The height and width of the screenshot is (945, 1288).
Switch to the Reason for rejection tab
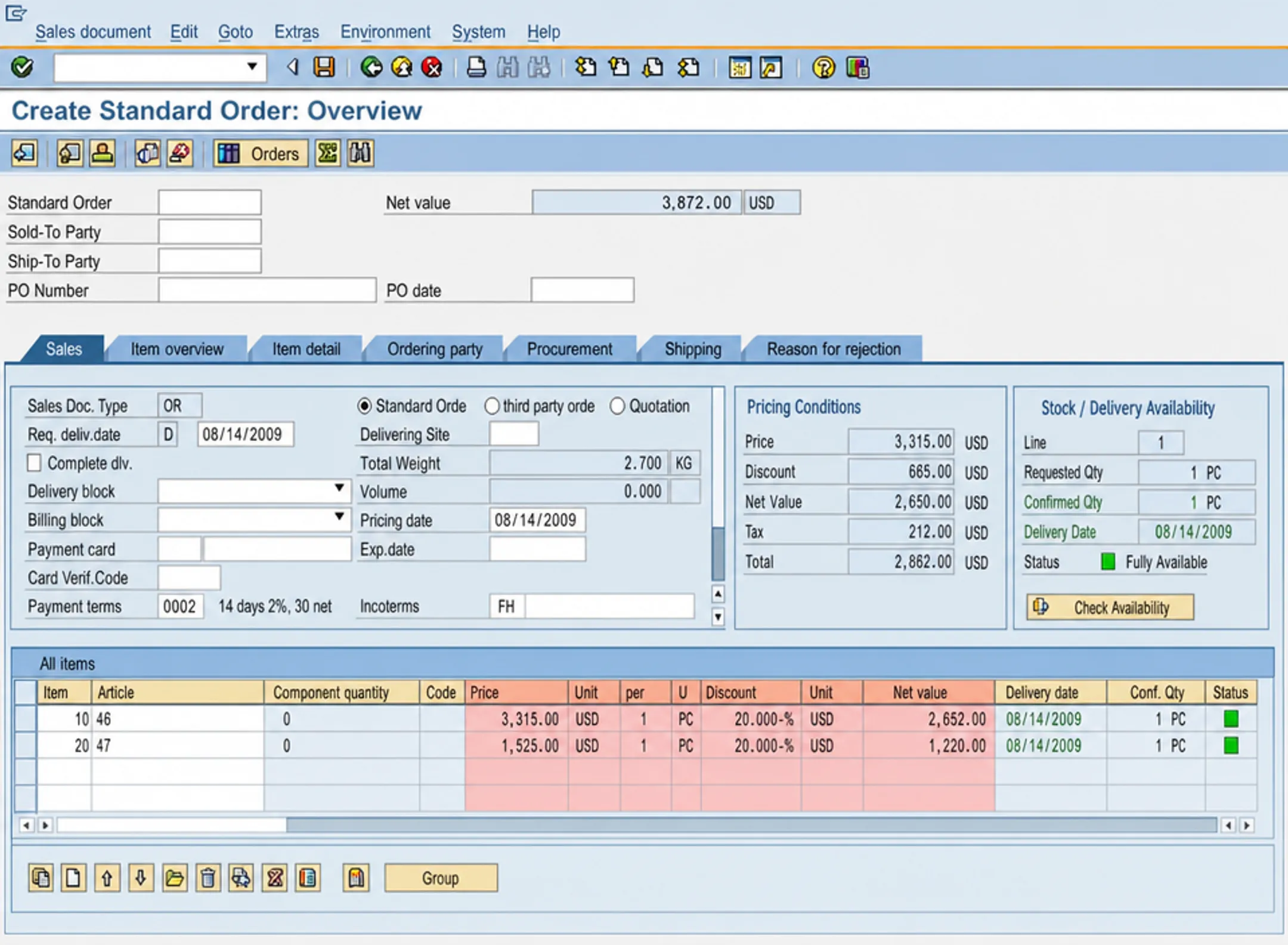click(834, 349)
